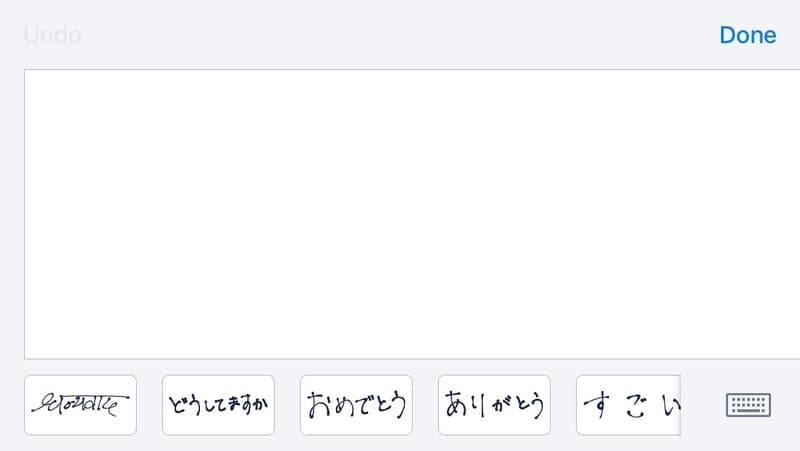Switch back to the keyboard icon
Screen dimensions: 800x451
pos(748,405)
